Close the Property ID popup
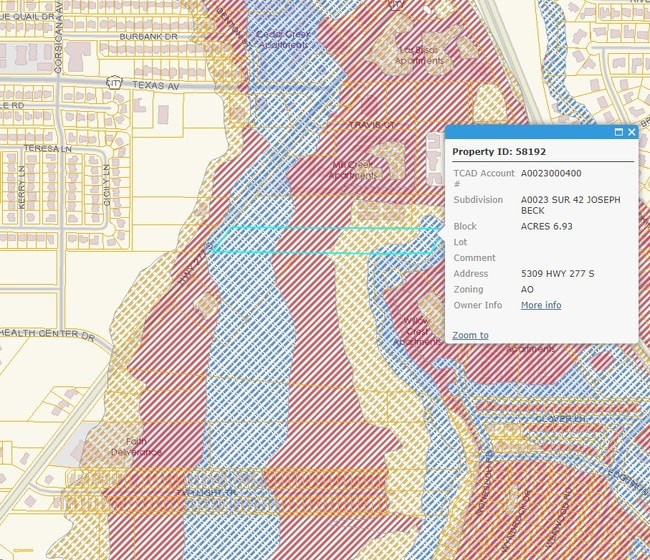 [x=631, y=132]
